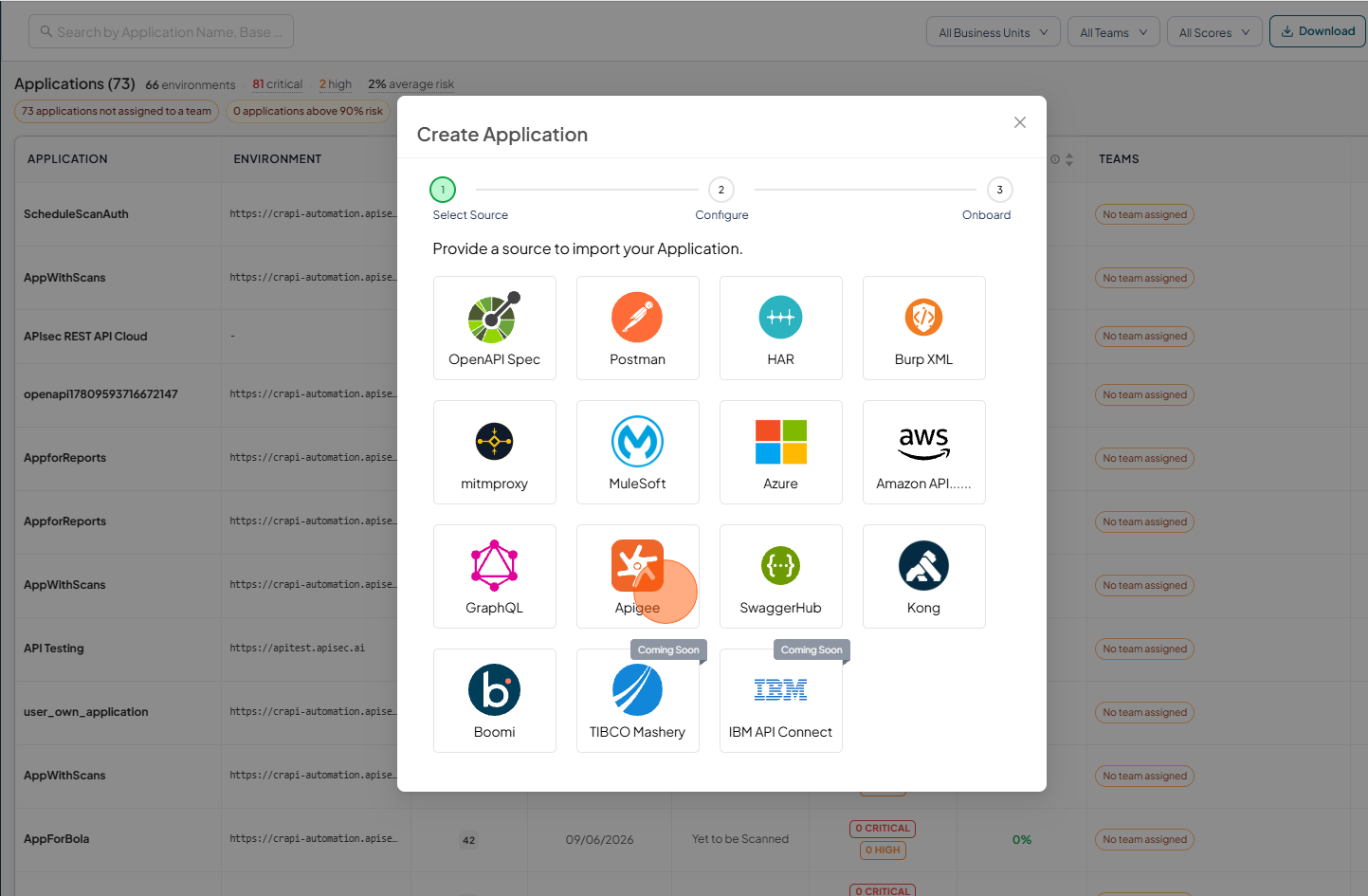Click https://apitest.apisec.ai environment URL

[x=297, y=649]
